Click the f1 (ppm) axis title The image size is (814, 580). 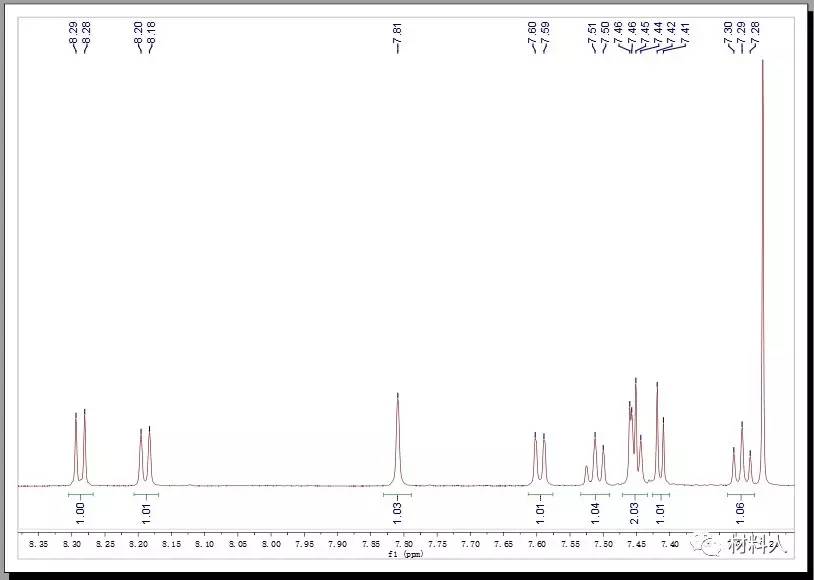pos(405,554)
